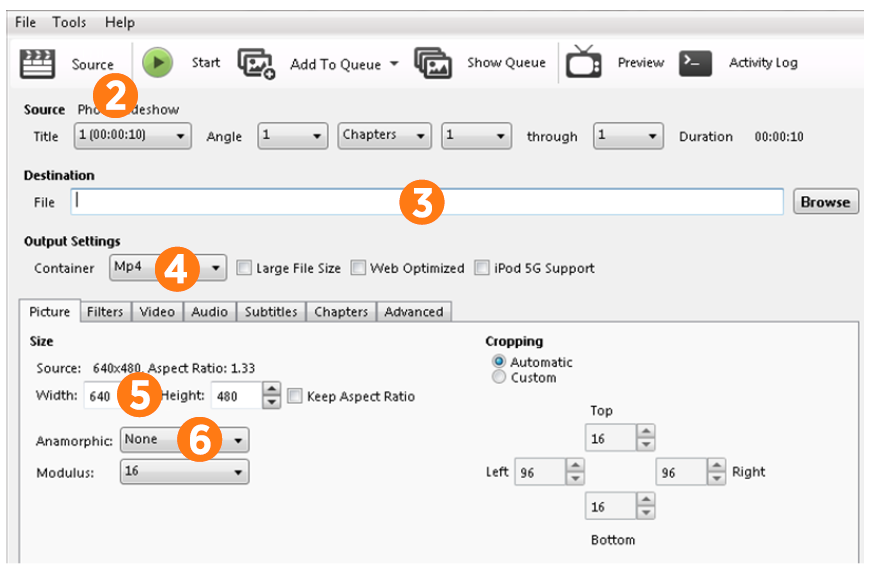Toggle the Web Optimized checkbox
871x571 pixels.
(x=358, y=268)
